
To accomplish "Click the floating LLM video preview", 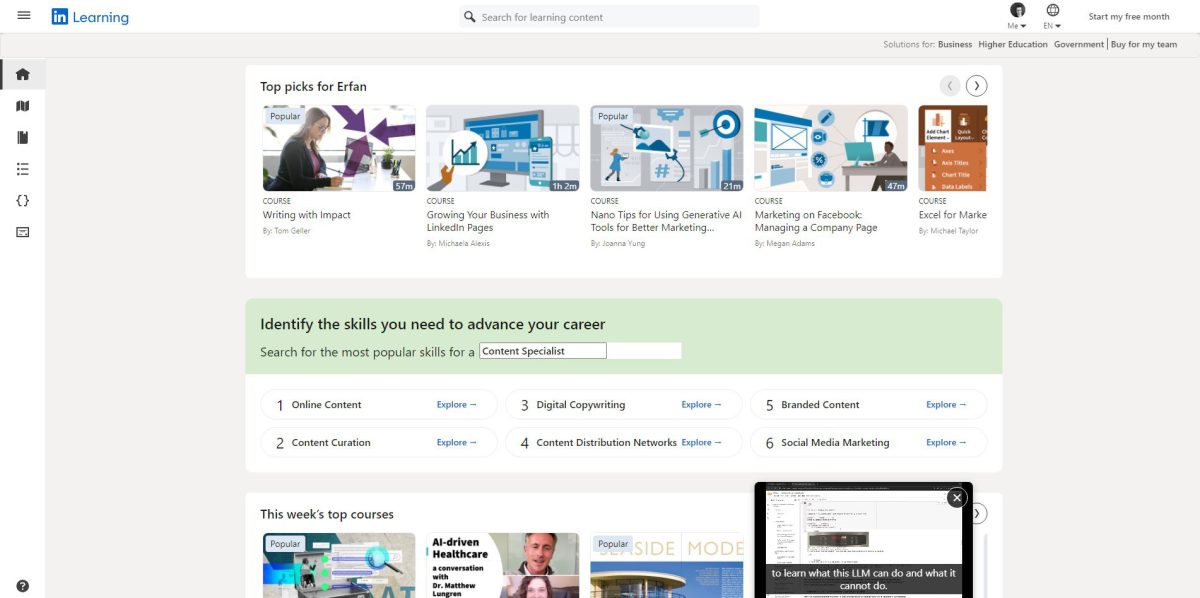I will (x=863, y=540).
